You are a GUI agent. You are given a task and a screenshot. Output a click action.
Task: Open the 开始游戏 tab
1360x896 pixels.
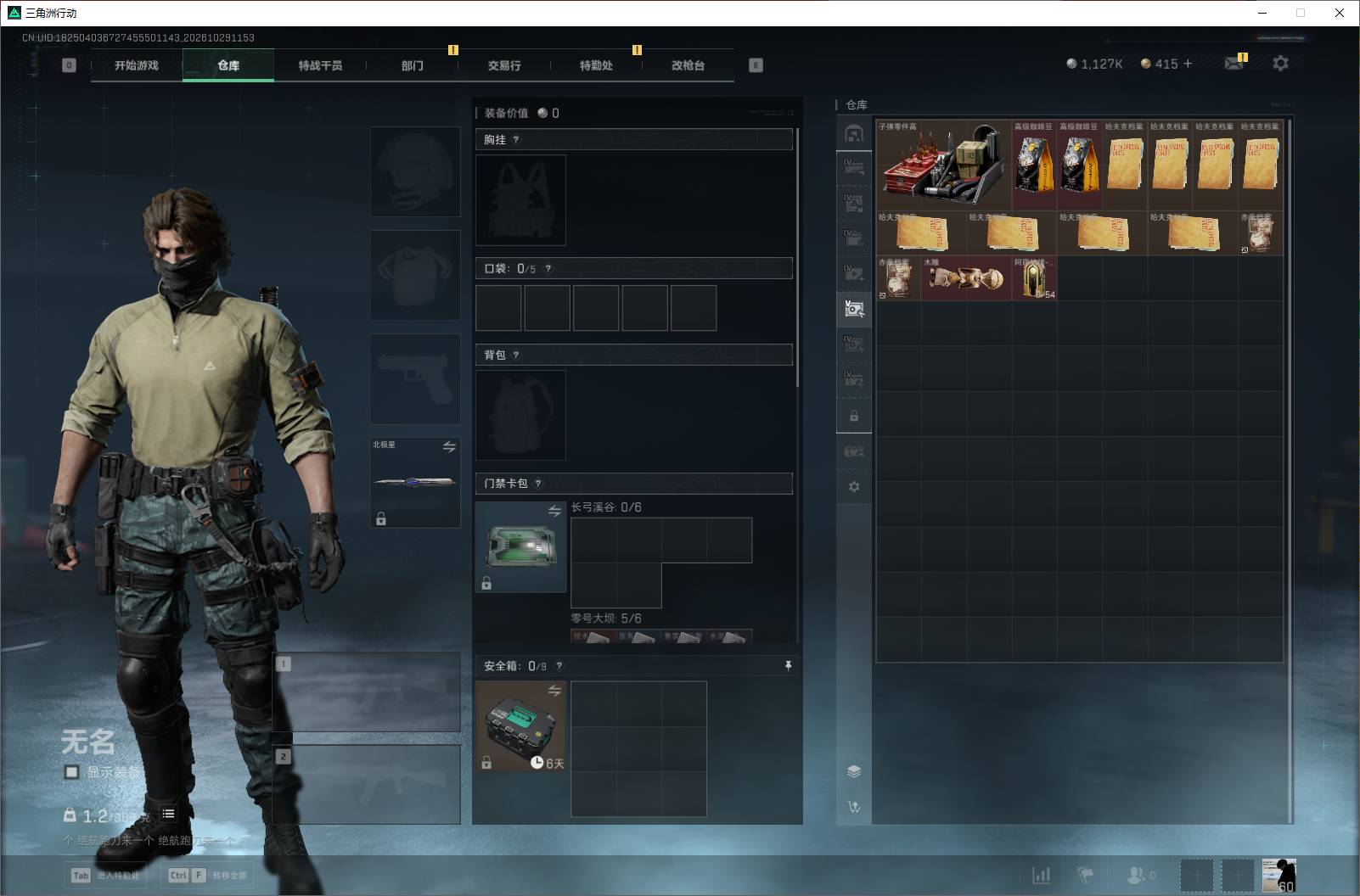pos(137,65)
